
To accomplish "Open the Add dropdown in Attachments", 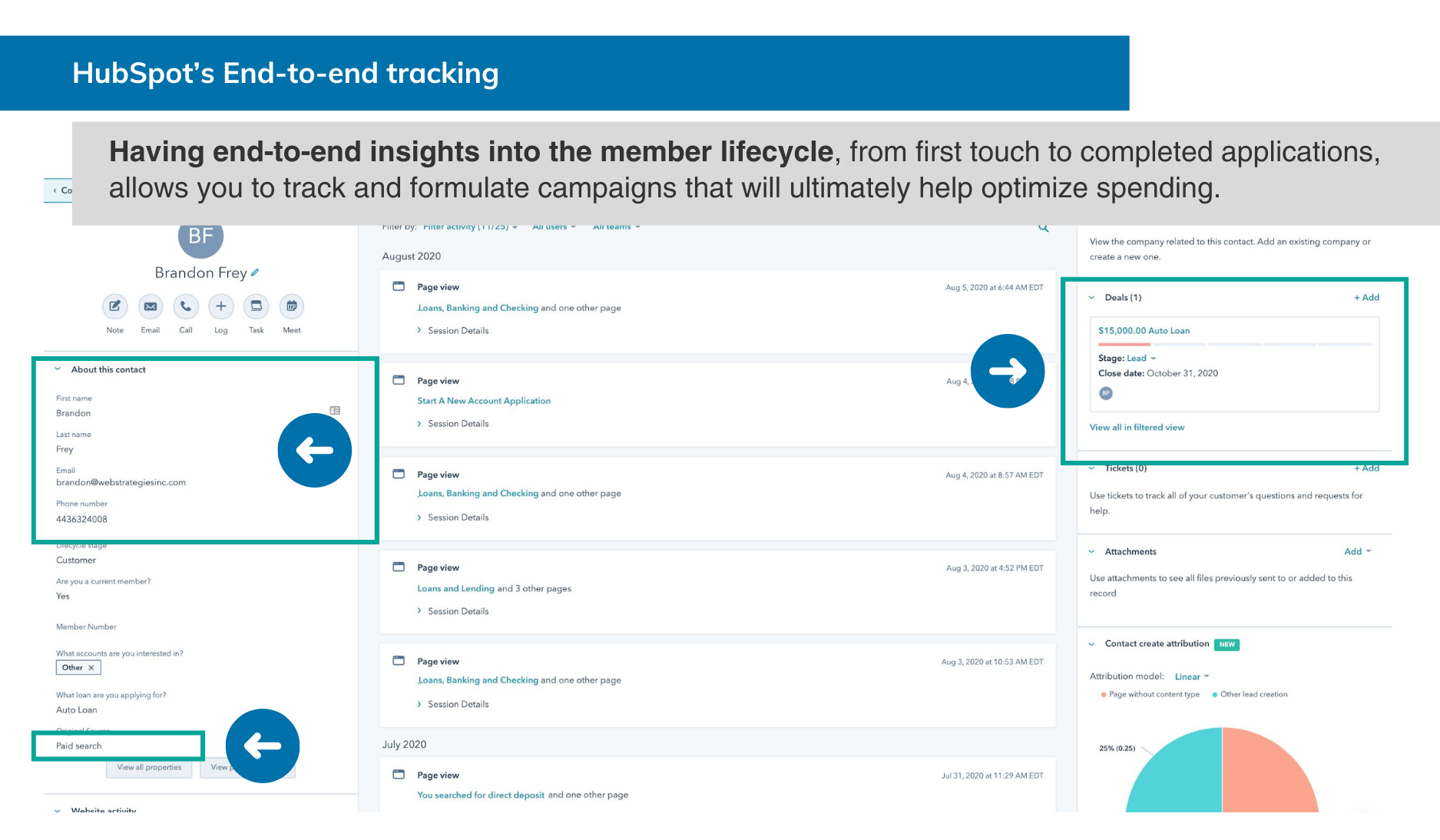I will coord(1357,551).
